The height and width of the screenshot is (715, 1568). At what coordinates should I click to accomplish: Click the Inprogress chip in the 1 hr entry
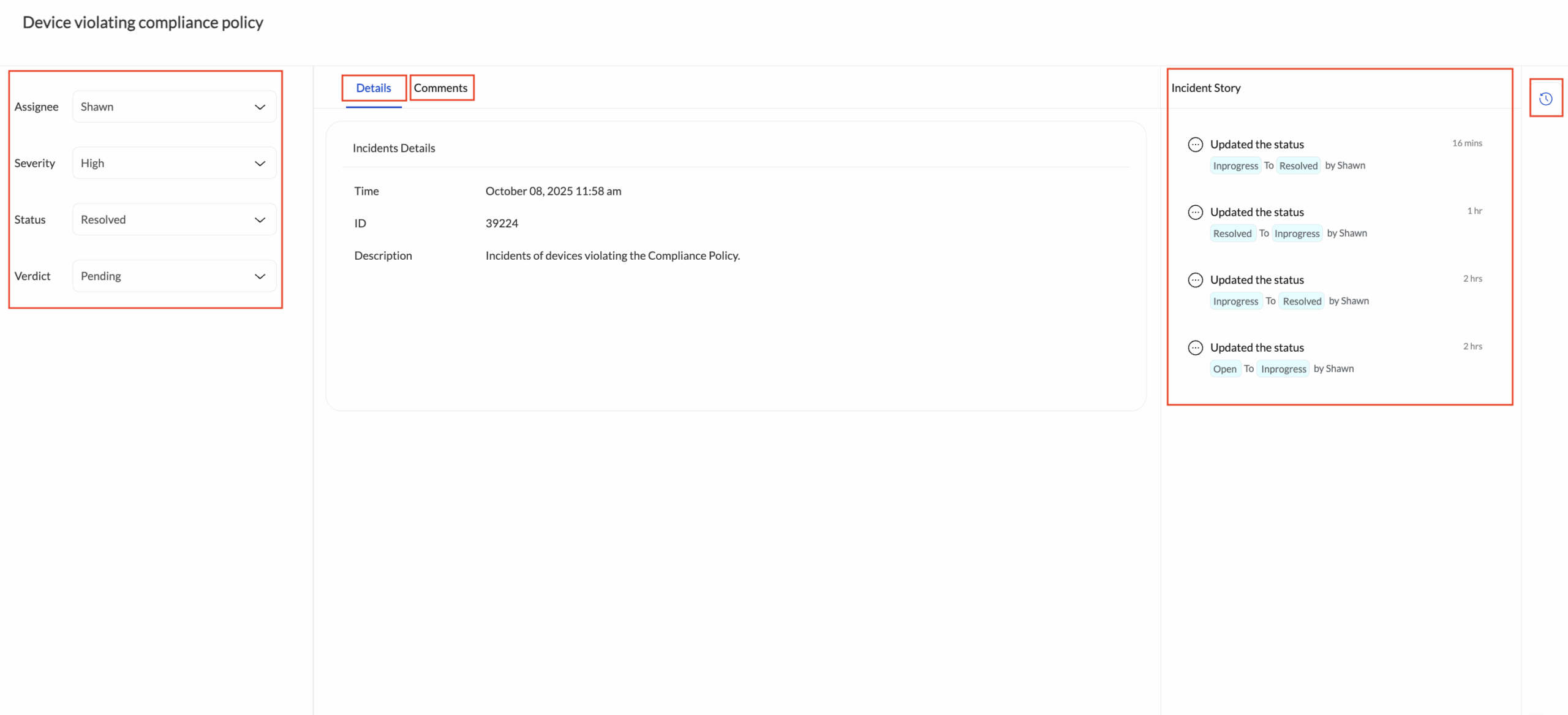point(1297,233)
